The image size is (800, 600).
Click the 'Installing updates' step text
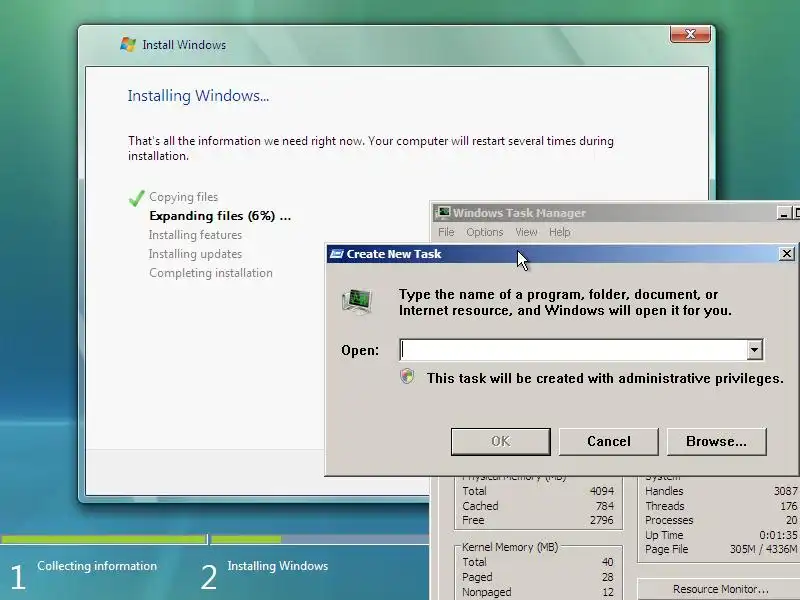point(195,254)
